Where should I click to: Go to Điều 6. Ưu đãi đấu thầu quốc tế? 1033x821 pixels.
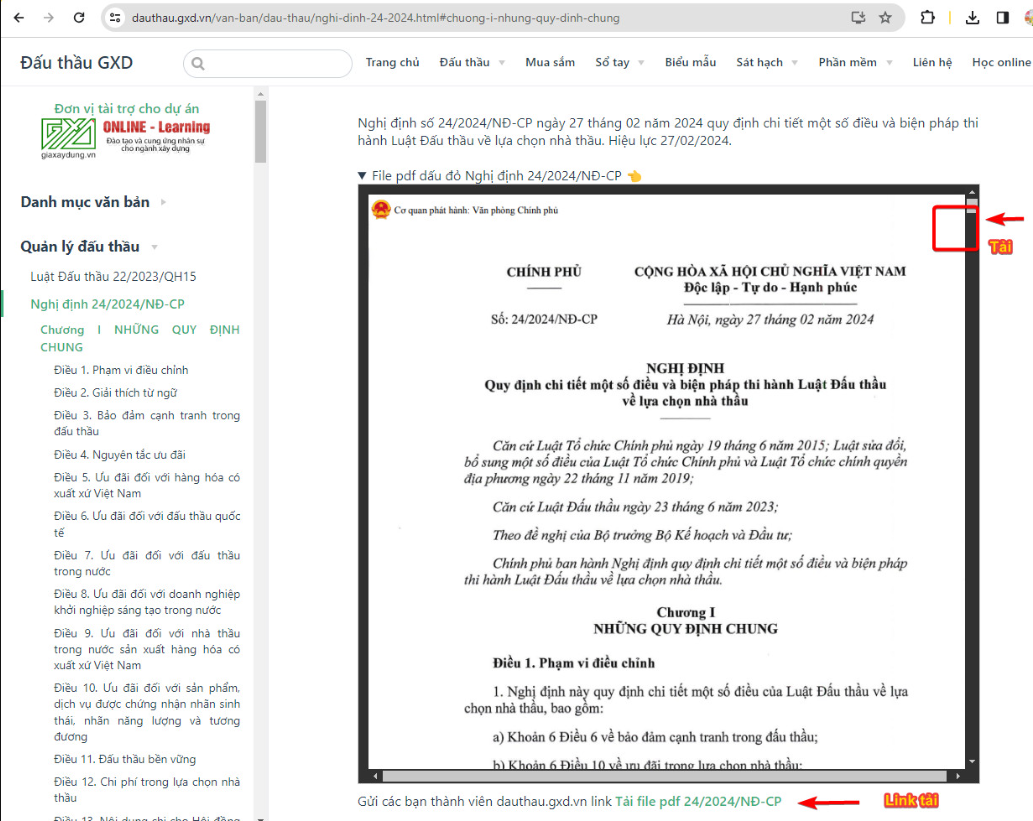point(147,524)
